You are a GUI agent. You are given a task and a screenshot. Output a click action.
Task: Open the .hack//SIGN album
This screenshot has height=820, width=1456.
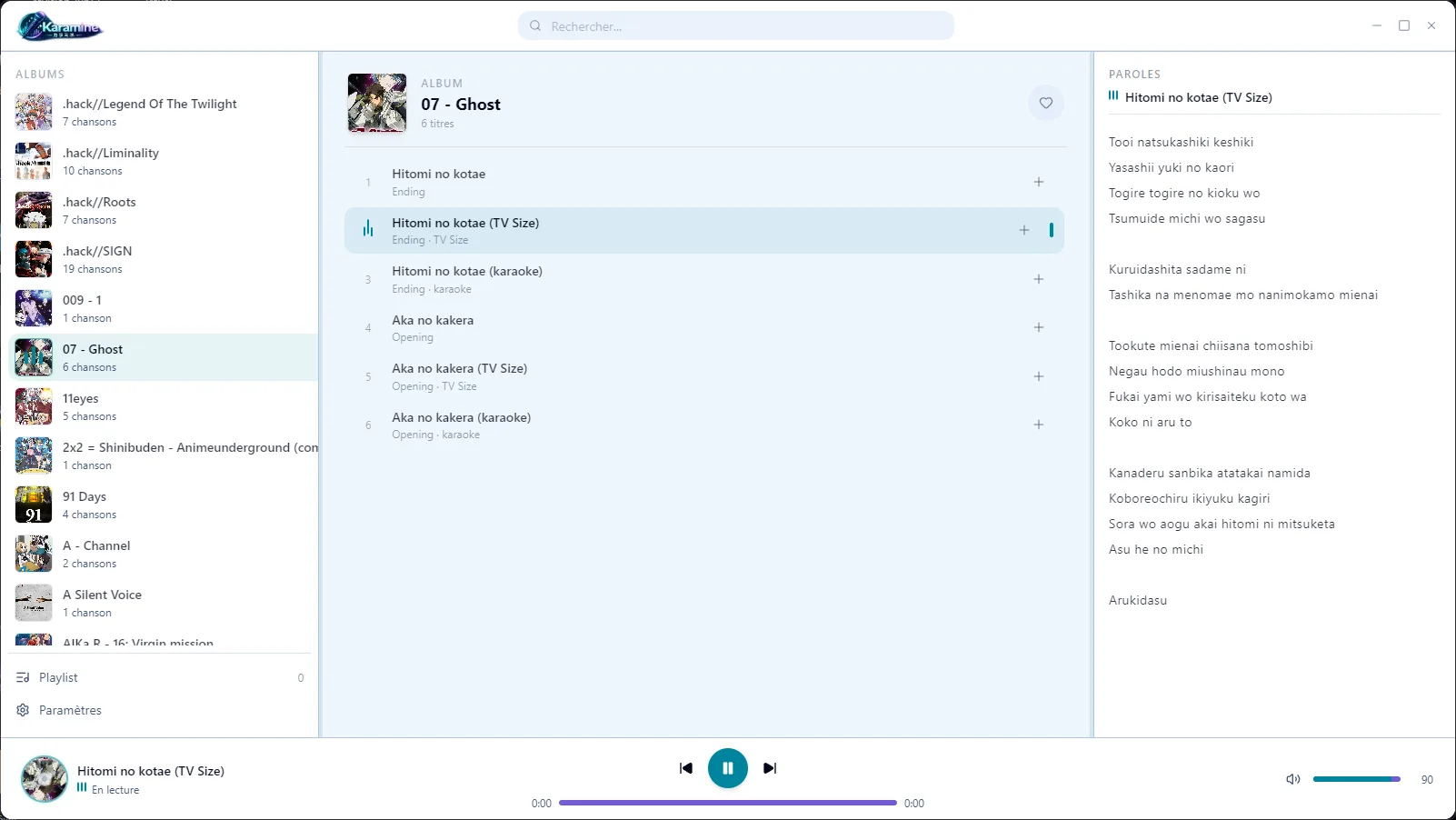164,259
